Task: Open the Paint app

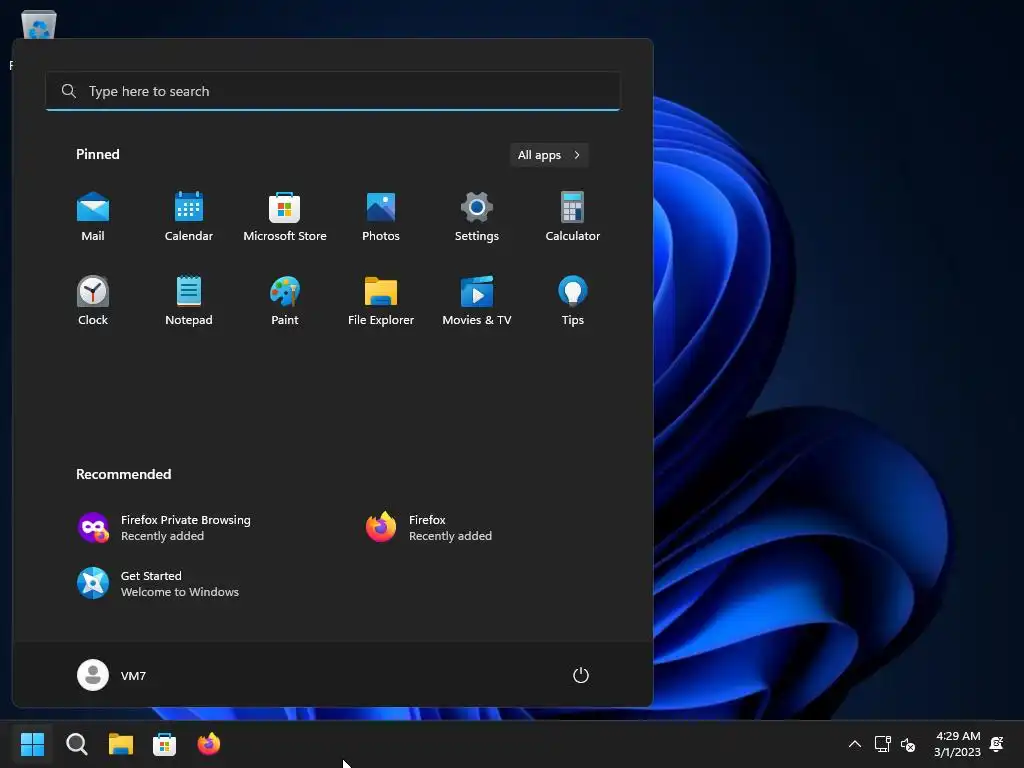Action: pos(285,301)
